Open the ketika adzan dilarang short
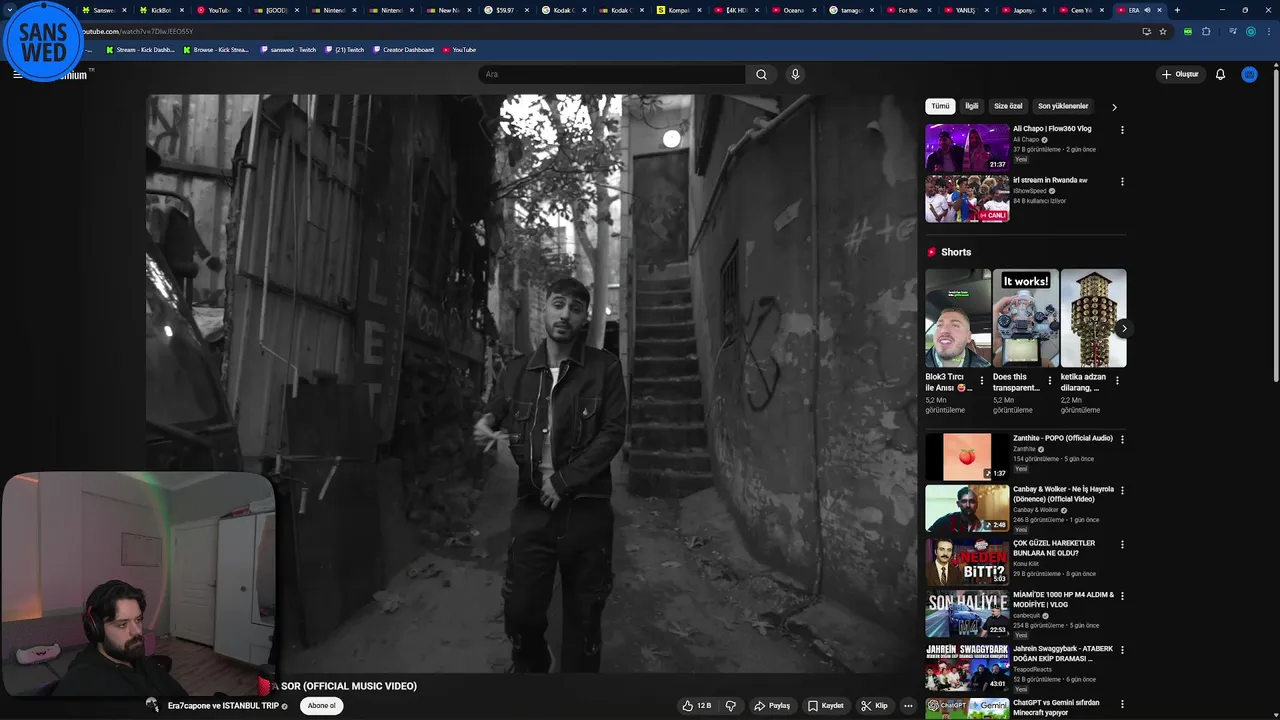Viewport: 1280px width, 720px height. [1093, 318]
